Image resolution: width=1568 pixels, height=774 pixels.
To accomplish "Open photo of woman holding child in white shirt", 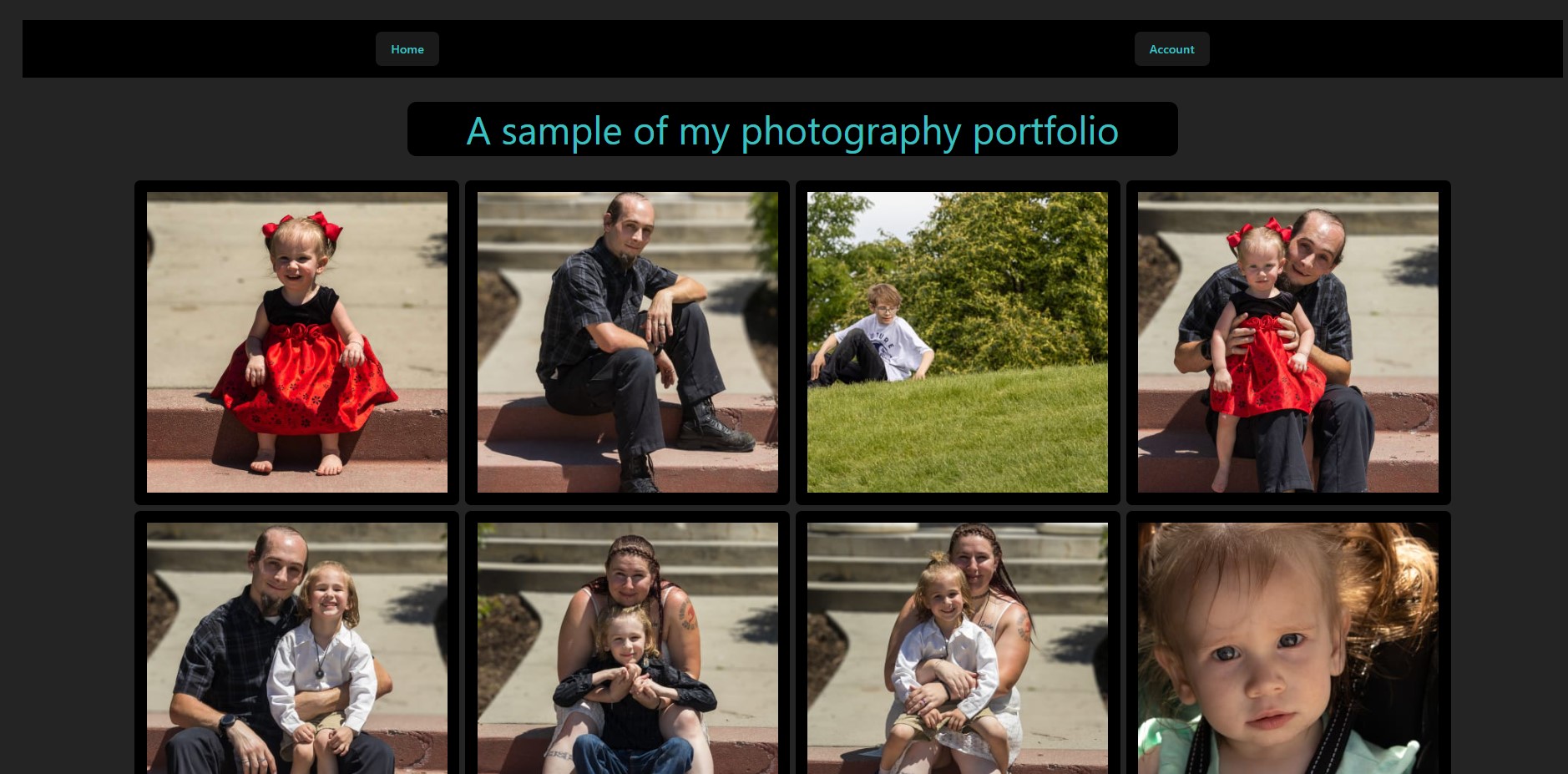I will (x=958, y=649).
